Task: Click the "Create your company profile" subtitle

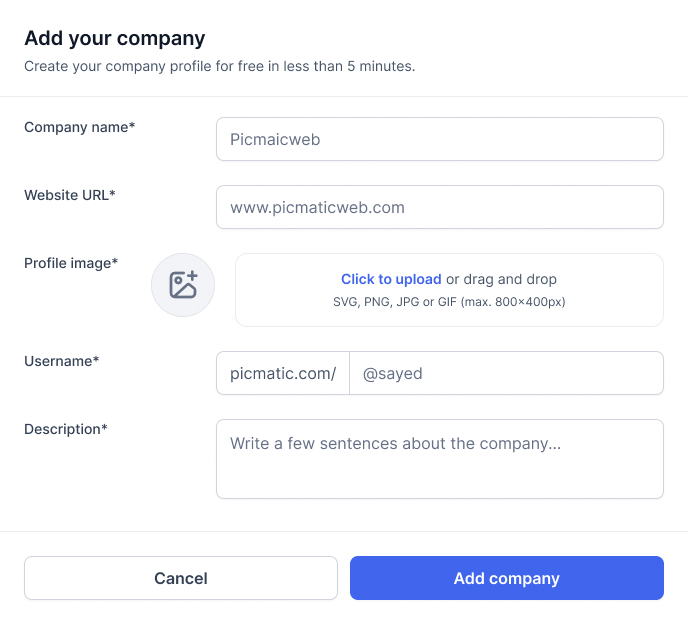Action: point(219,67)
